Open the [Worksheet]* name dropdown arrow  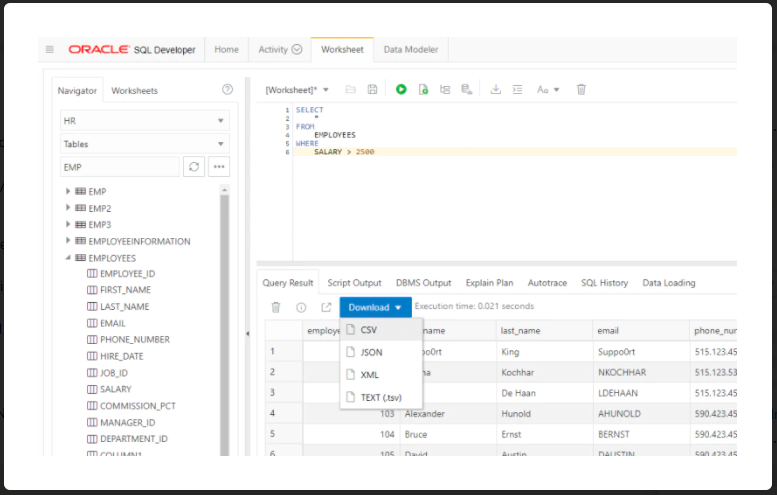(x=326, y=90)
